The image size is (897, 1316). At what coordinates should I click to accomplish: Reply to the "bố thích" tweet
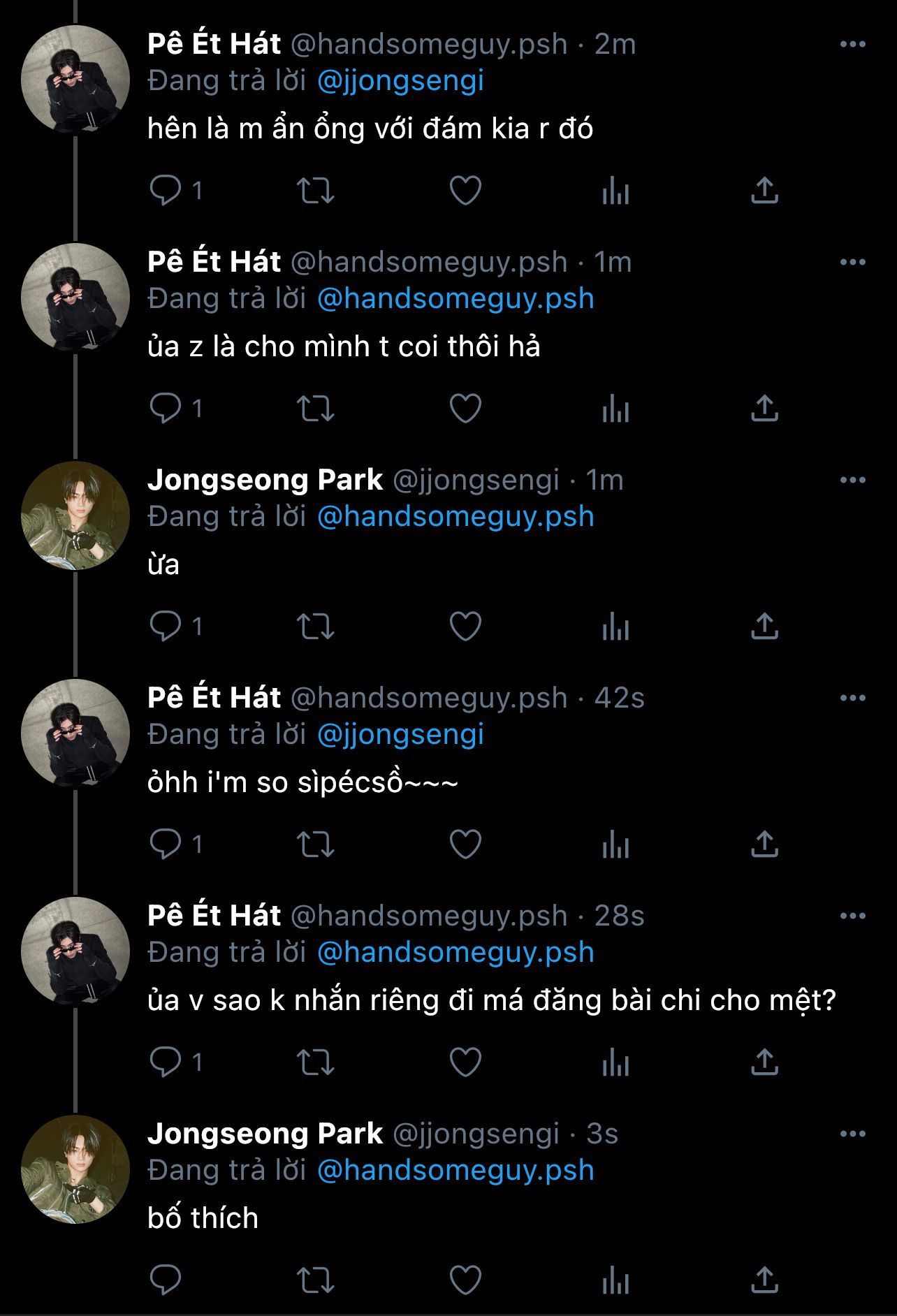[166, 1280]
